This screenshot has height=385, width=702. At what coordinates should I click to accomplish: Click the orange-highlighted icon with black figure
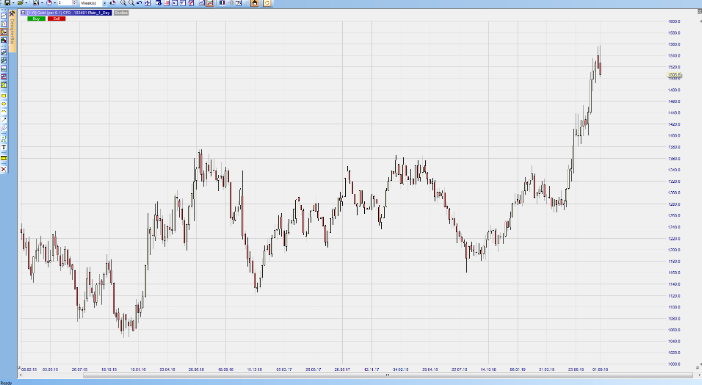[x=254, y=3]
